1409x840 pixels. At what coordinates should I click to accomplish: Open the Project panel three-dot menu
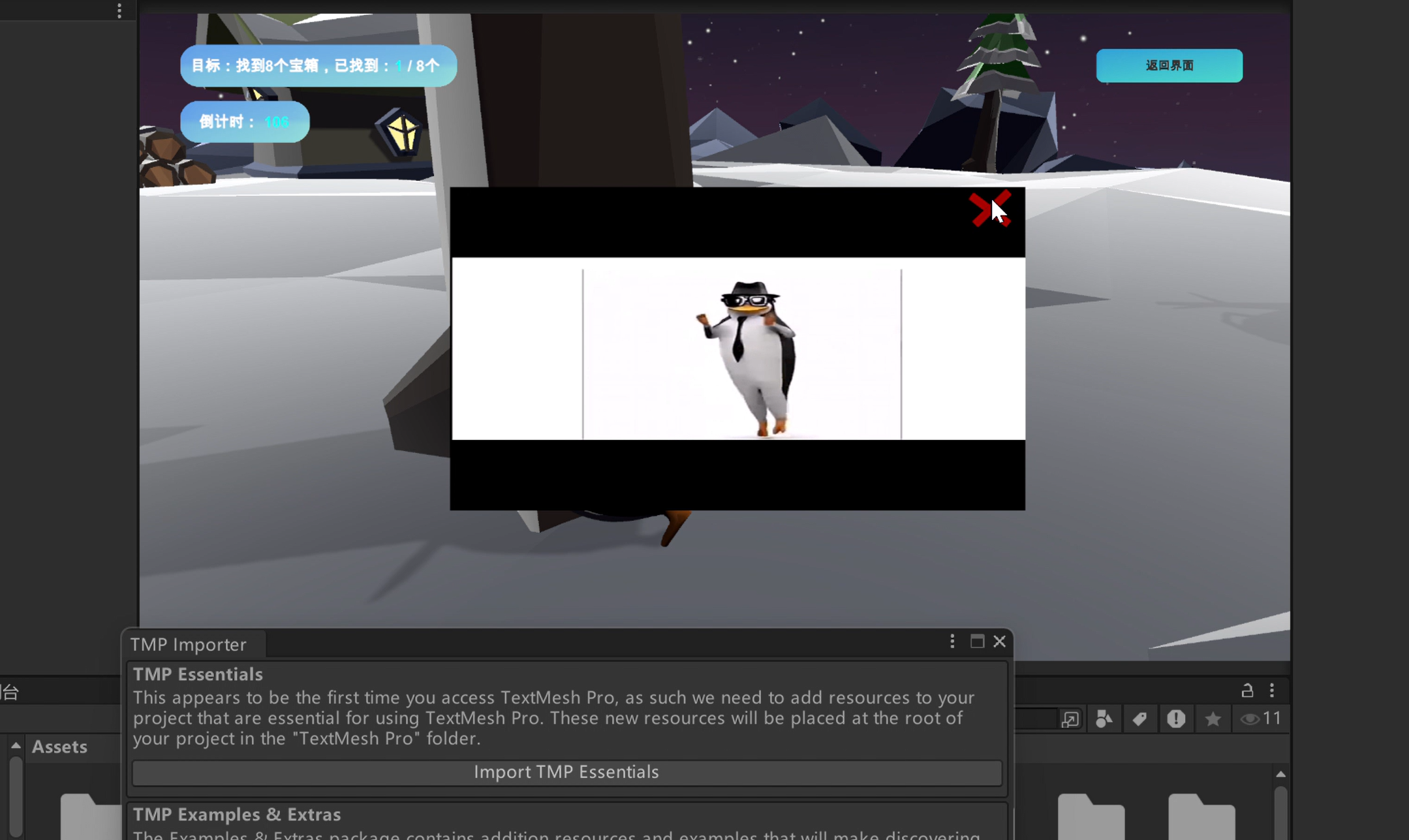[x=1272, y=690]
